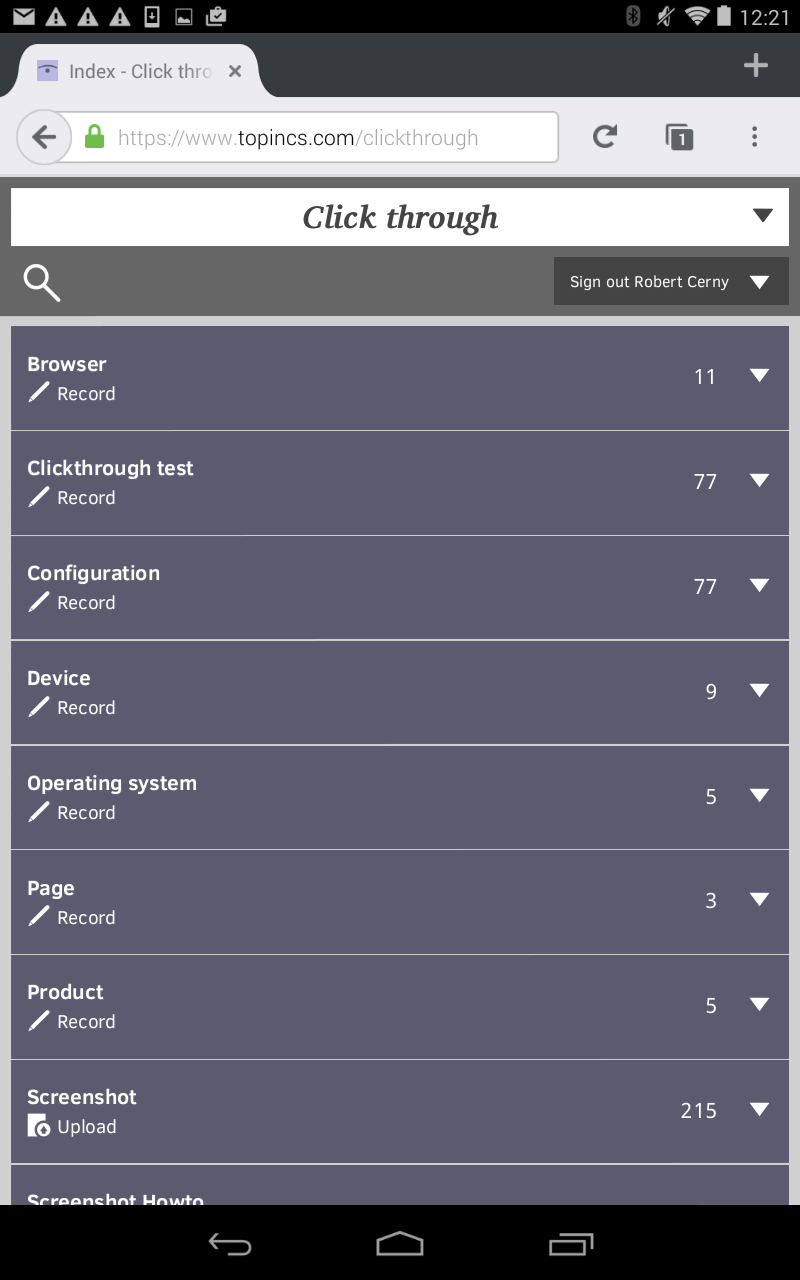The width and height of the screenshot is (800, 1280).
Task: Click the Upload icon under Screenshot
Action: [x=39, y=1126]
